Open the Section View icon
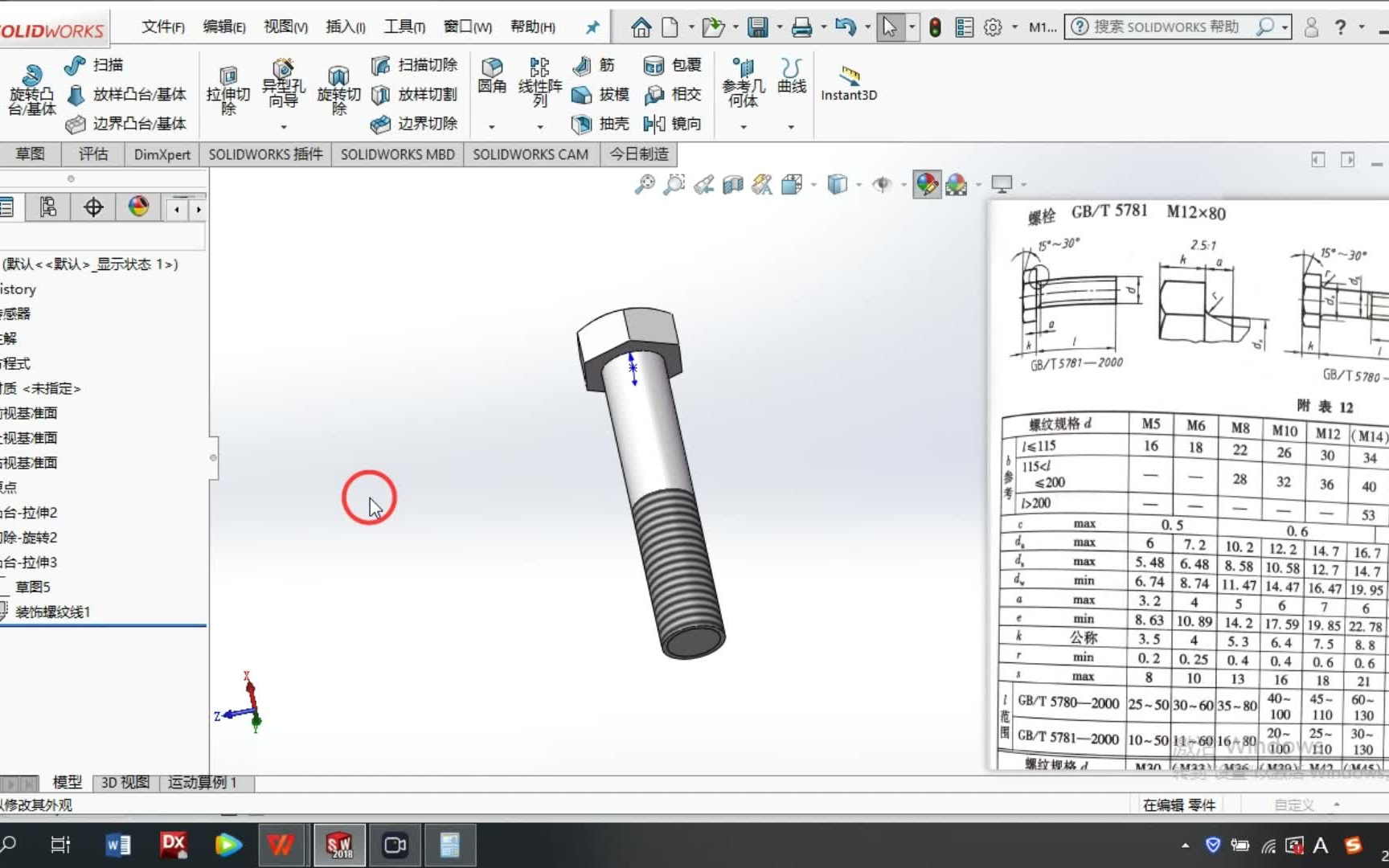Image resolution: width=1389 pixels, height=868 pixels. 732,185
